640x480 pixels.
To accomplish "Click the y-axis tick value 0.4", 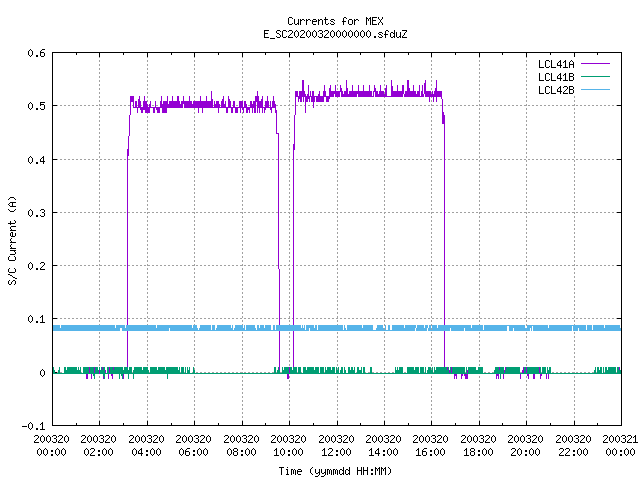I will pyautogui.click(x=36, y=160).
